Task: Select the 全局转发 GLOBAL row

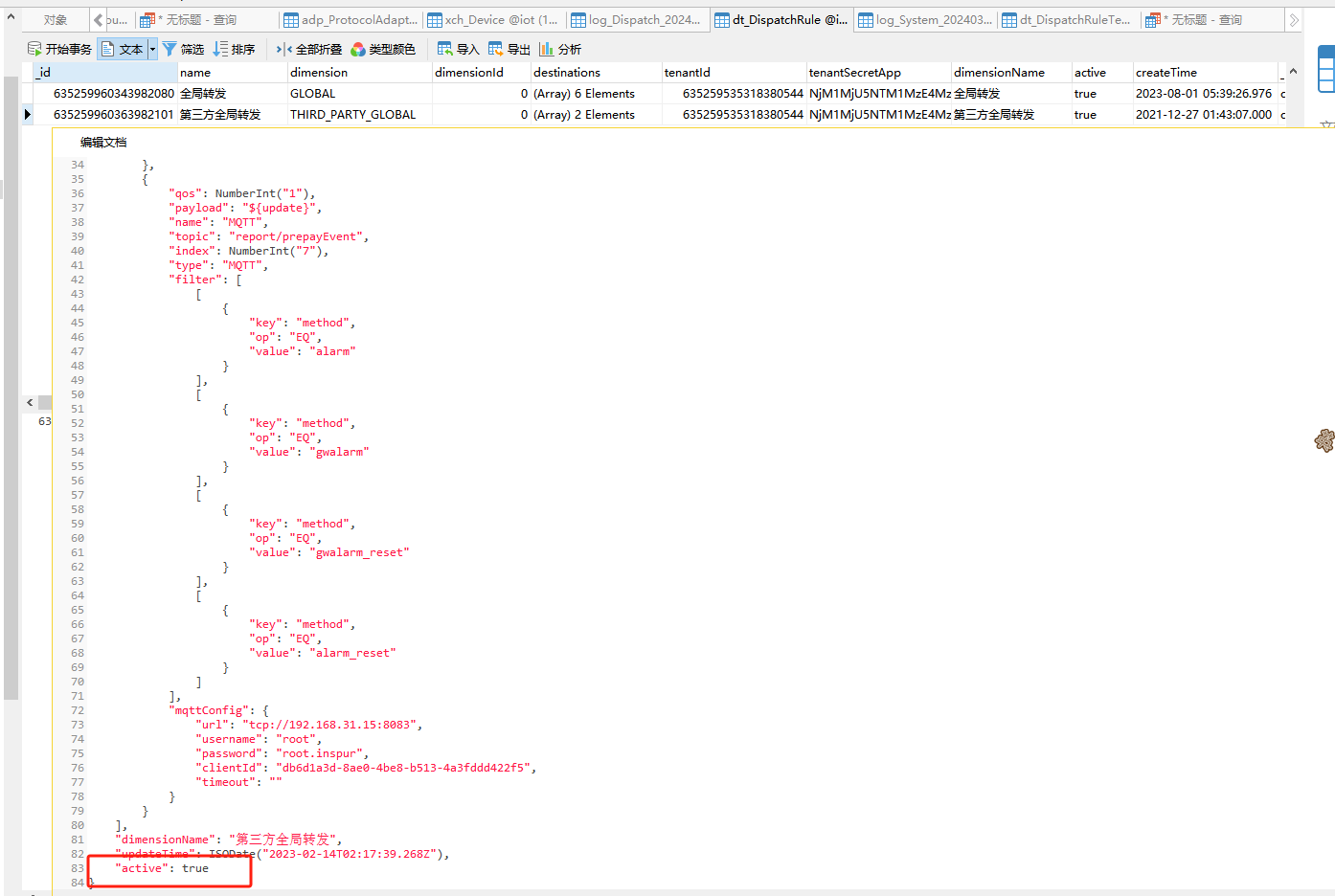Action: (x=203, y=94)
